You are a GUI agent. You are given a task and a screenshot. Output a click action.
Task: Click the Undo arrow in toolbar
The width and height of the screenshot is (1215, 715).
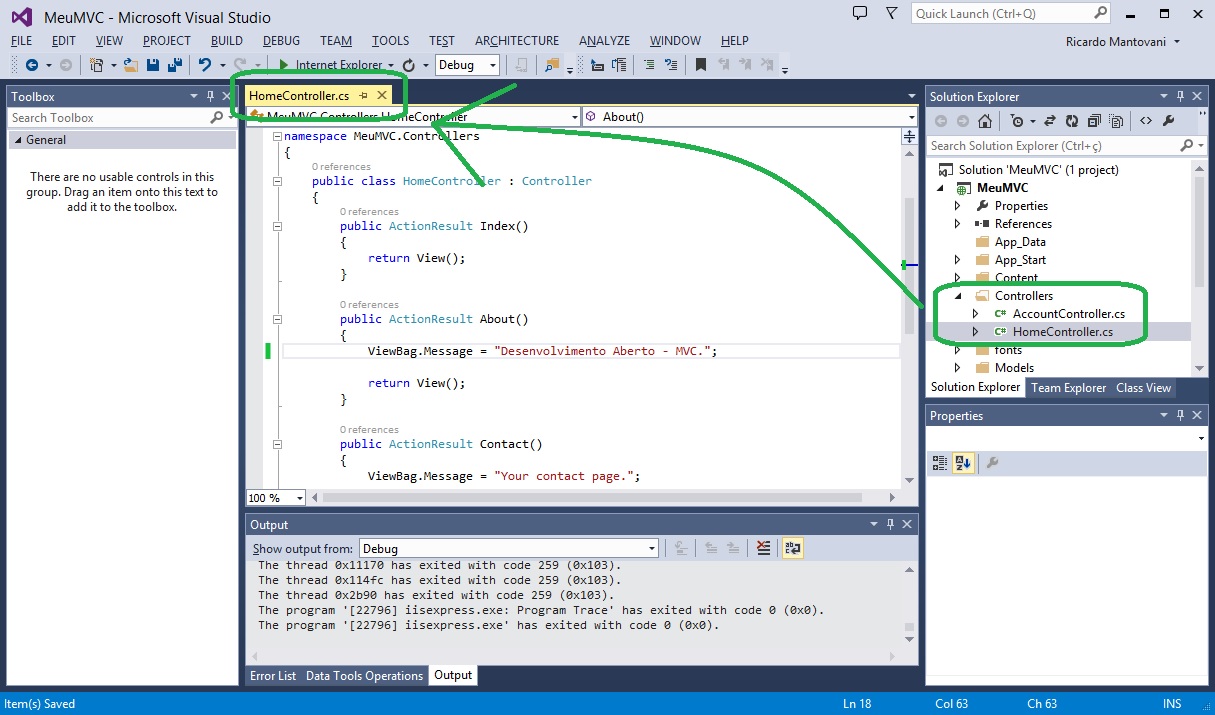pyautogui.click(x=205, y=65)
